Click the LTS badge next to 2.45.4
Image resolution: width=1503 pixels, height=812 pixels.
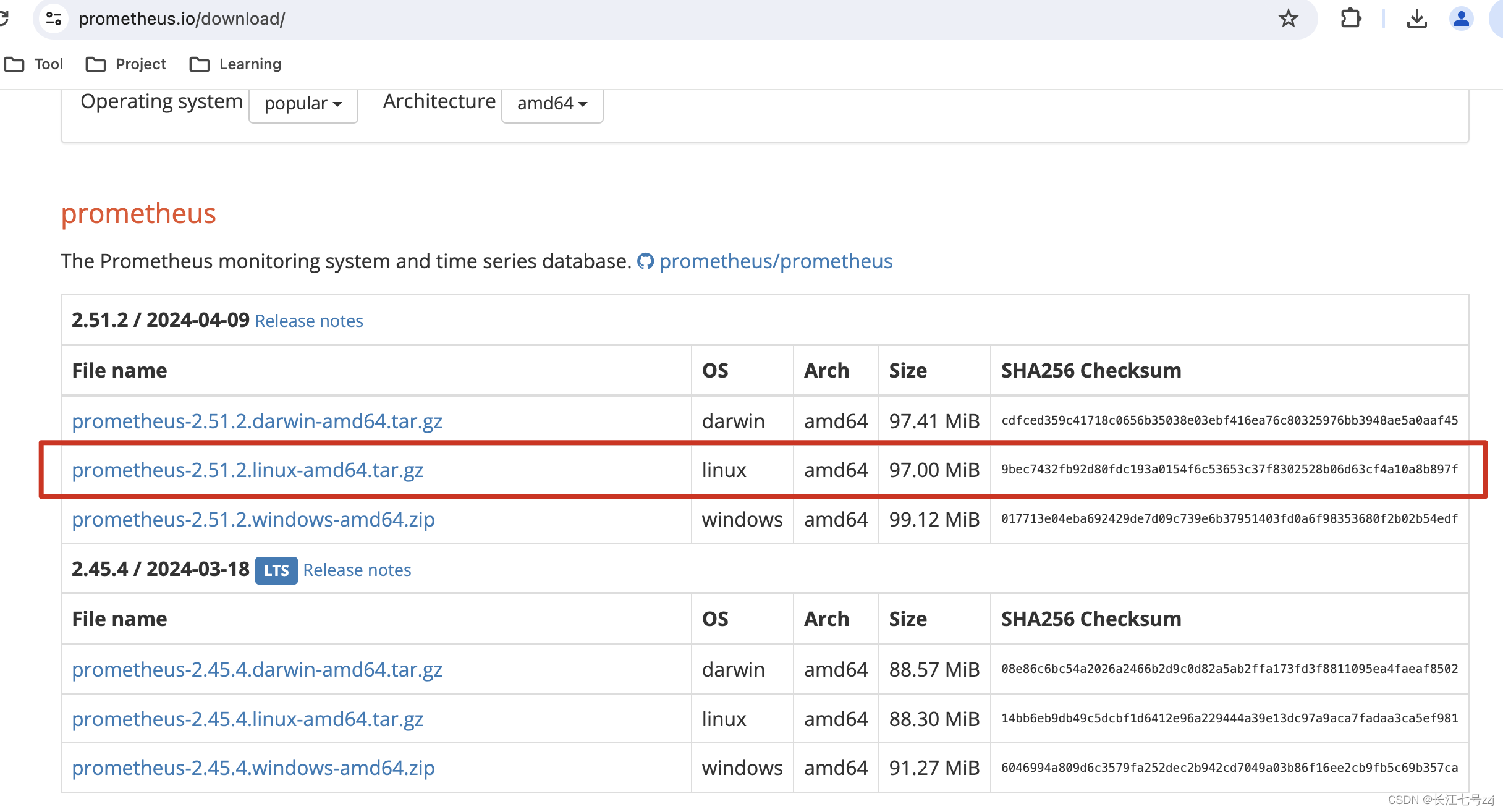tap(276, 570)
